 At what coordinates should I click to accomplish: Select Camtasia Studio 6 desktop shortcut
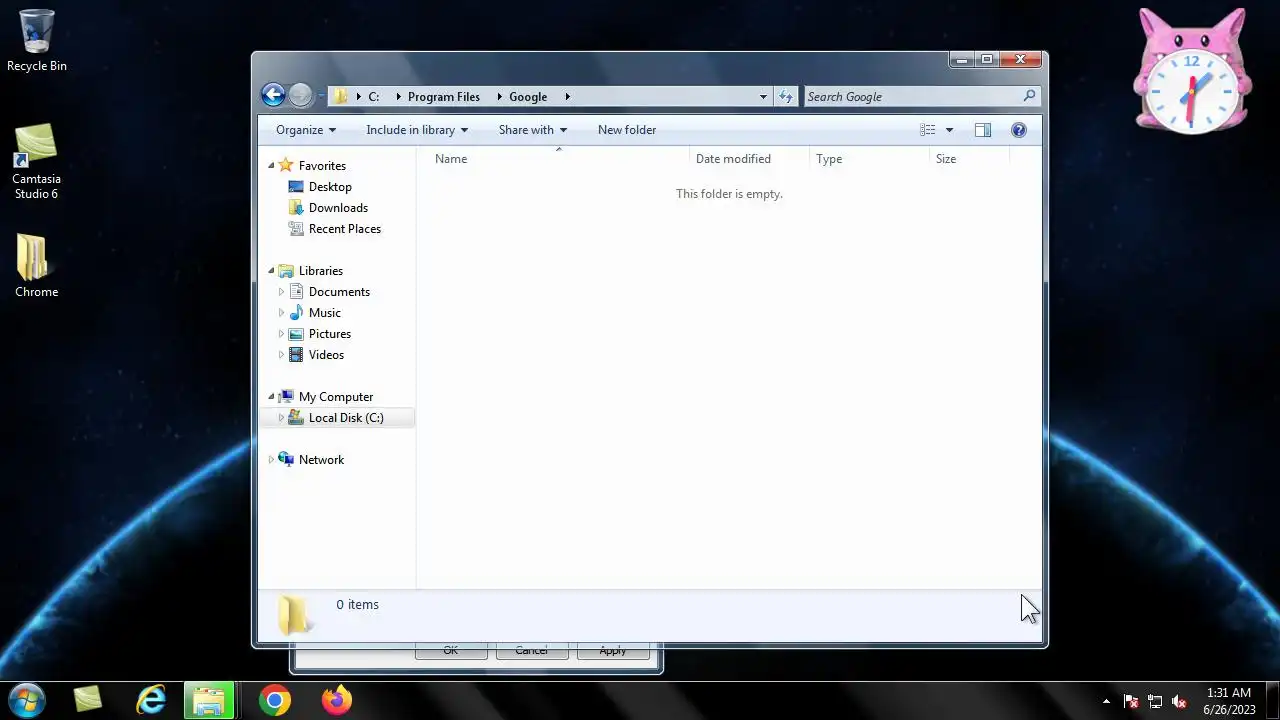pyautogui.click(x=36, y=161)
